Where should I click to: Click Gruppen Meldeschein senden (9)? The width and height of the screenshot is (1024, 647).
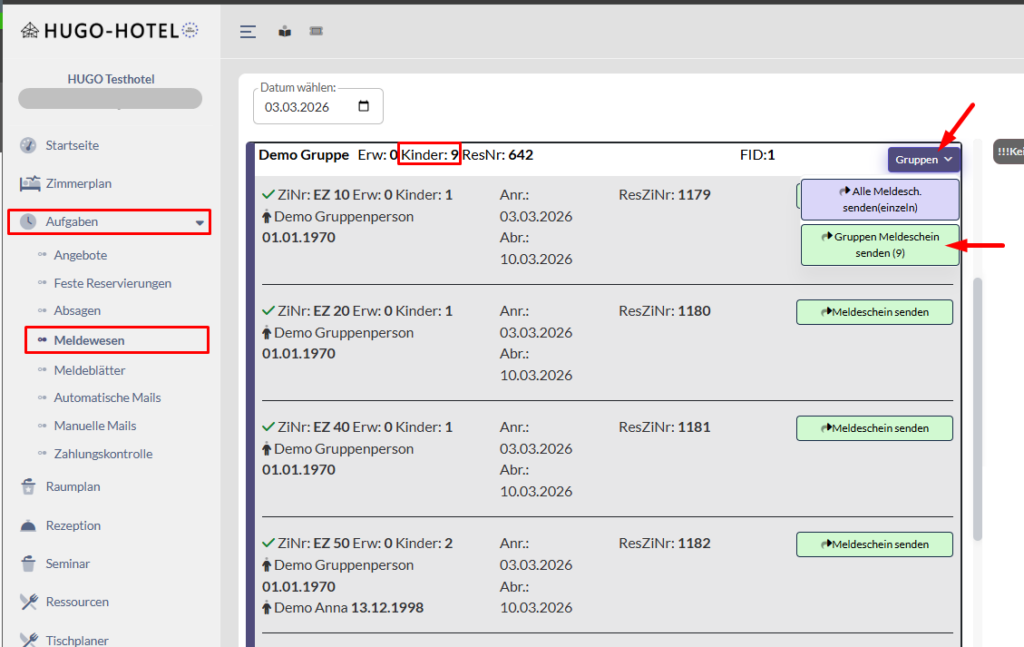(879, 245)
